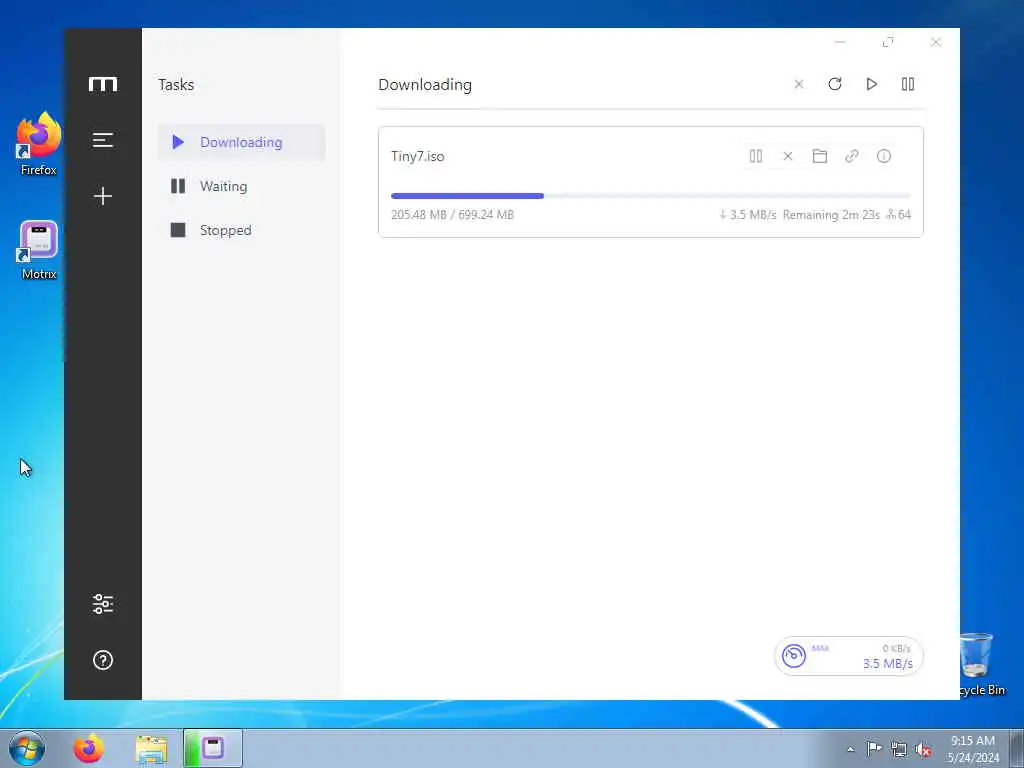Open the task list menu icon
The height and width of the screenshot is (768, 1024).
pyautogui.click(x=103, y=140)
